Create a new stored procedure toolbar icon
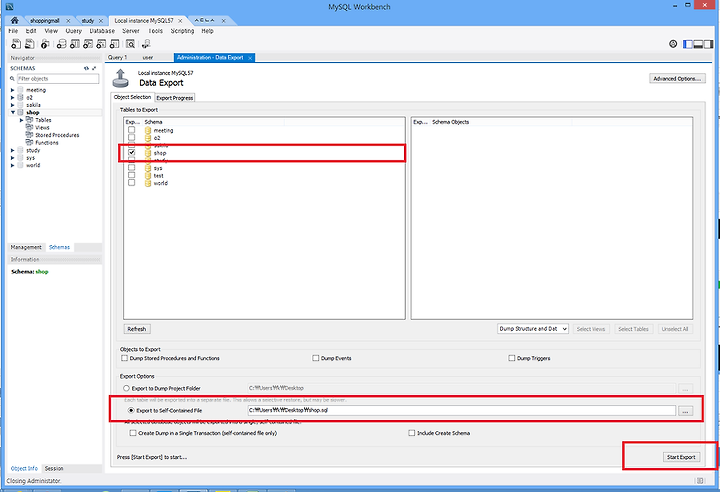 tap(101, 44)
